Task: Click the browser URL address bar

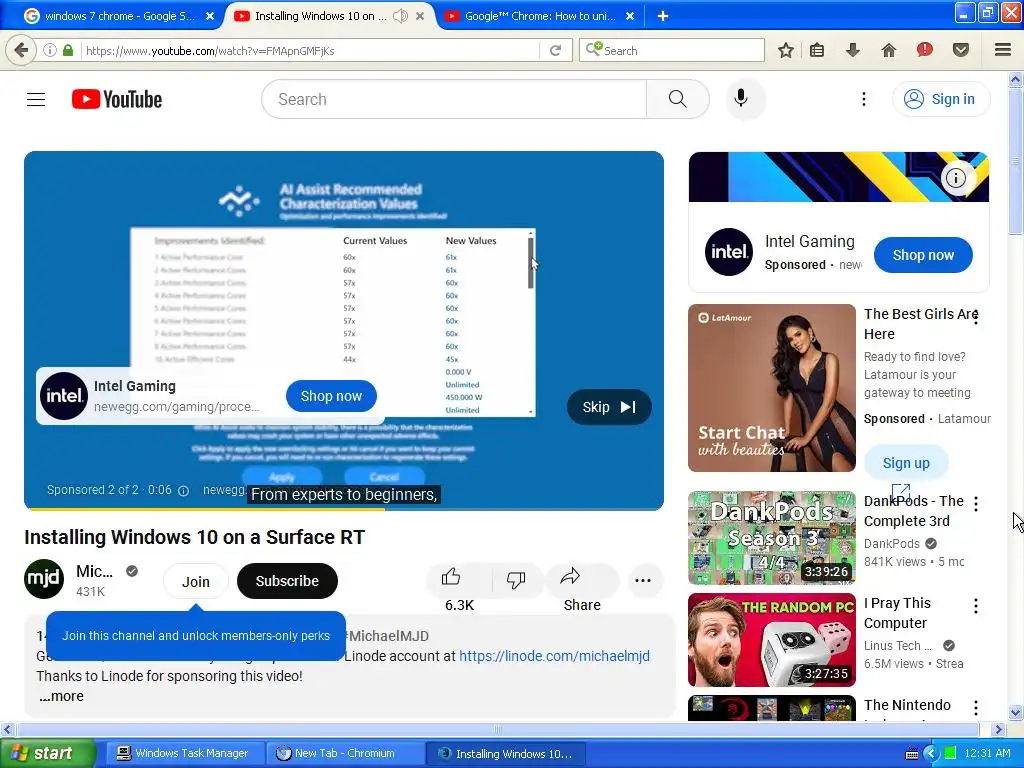Action: pos(310,50)
